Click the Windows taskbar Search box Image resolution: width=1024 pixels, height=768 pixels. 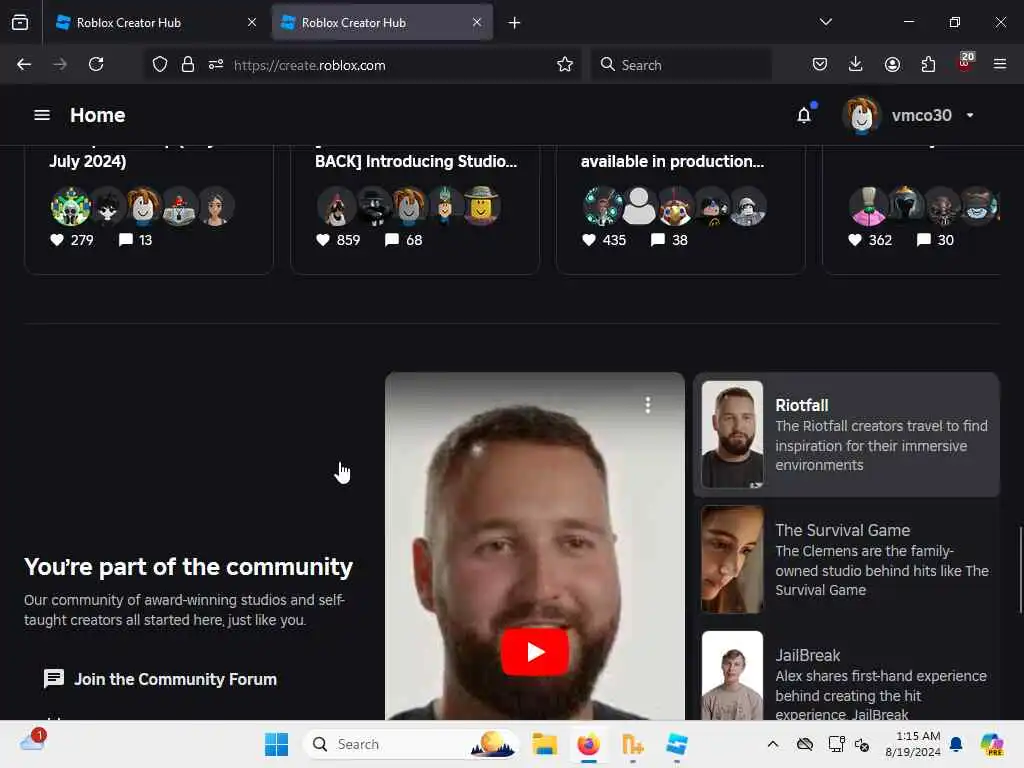pos(411,744)
